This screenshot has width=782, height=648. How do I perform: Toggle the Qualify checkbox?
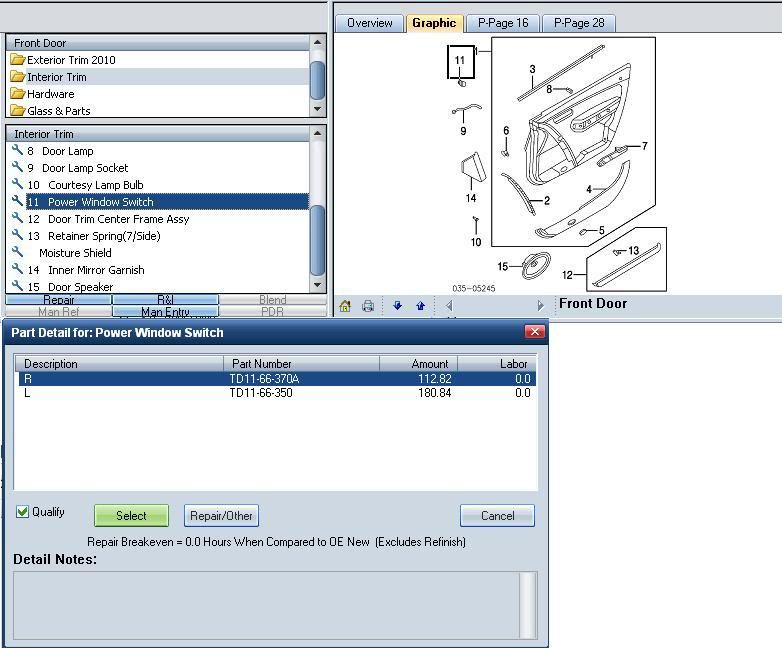click(x=22, y=512)
